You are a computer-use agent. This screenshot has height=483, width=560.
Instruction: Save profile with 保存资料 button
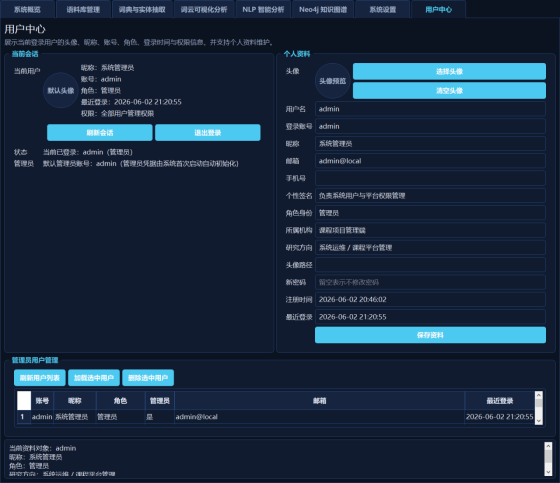[x=430, y=335]
